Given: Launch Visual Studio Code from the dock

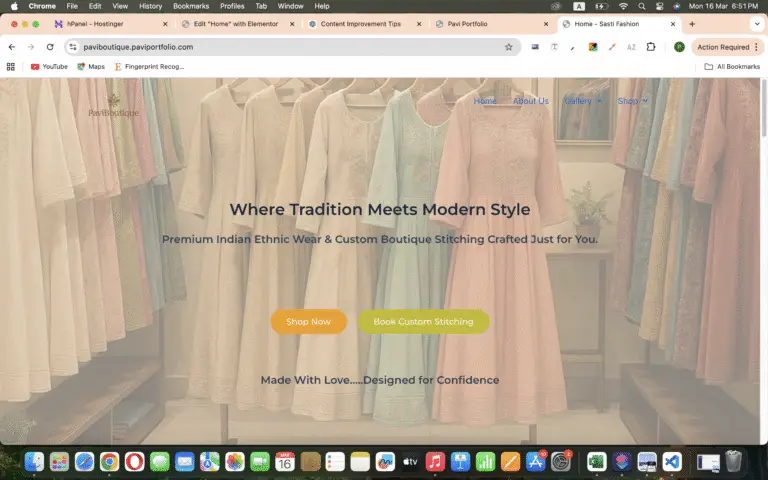Looking at the screenshot, I should (671, 461).
